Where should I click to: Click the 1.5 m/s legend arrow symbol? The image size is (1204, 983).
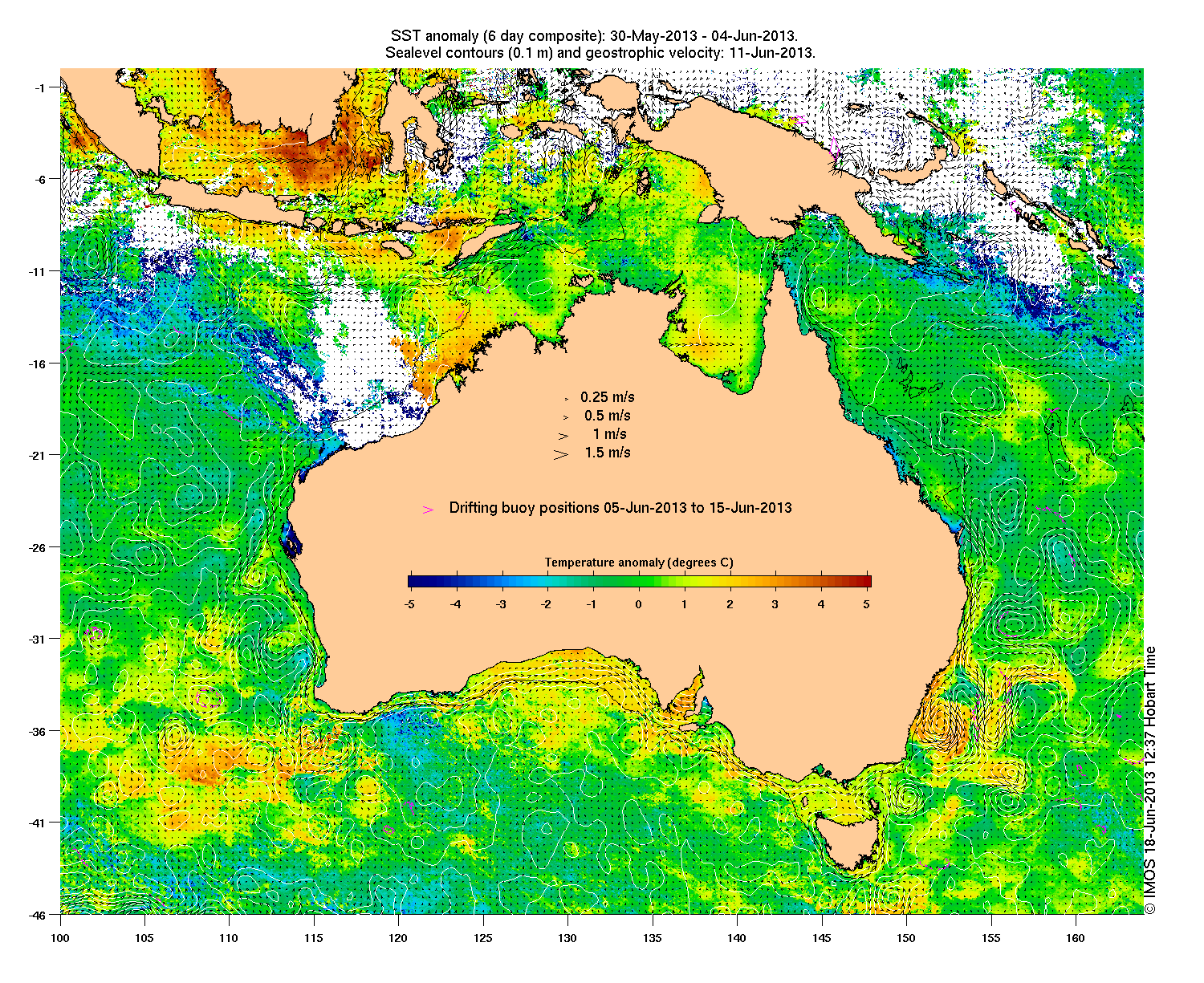click(560, 454)
